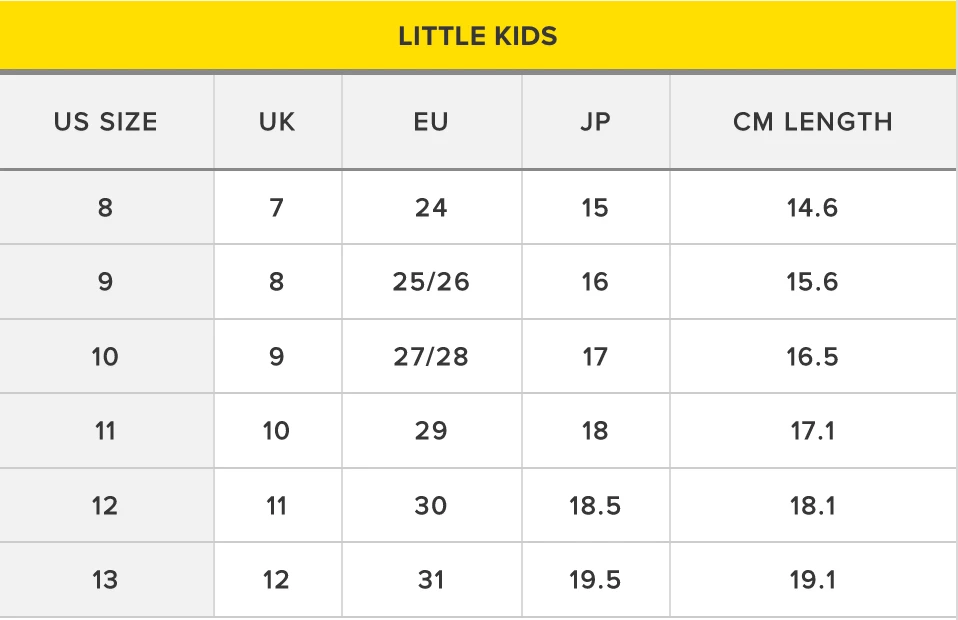
Task: Select the US SIZE column header
Action: [x=106, y=122]
